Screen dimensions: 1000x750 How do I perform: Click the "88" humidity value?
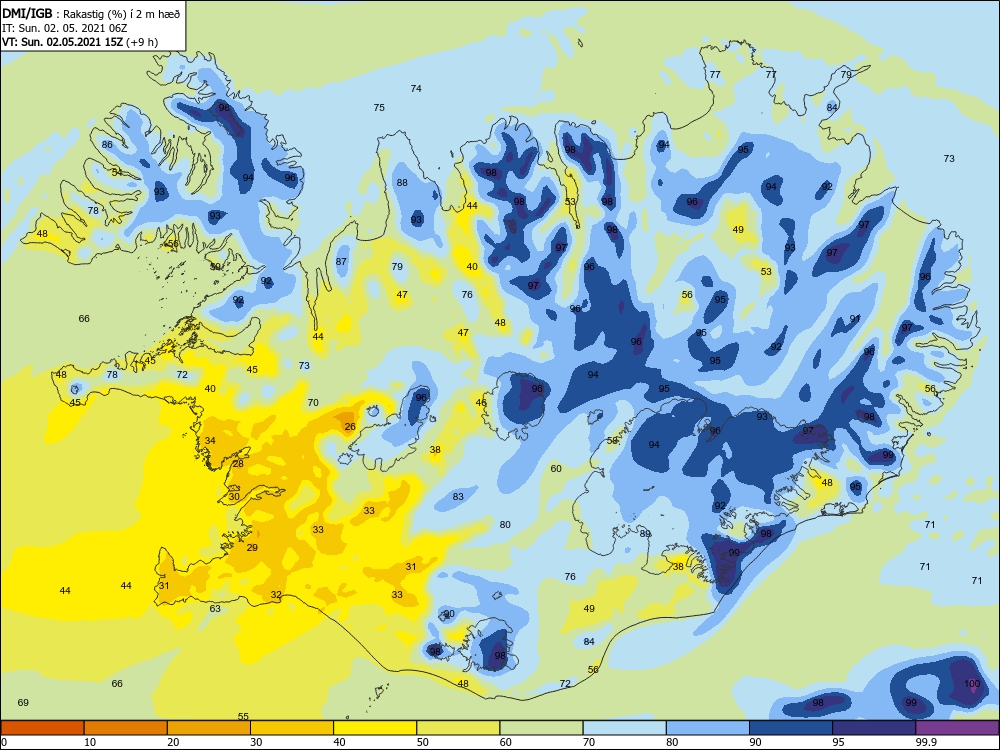click(x=402, y=182)
